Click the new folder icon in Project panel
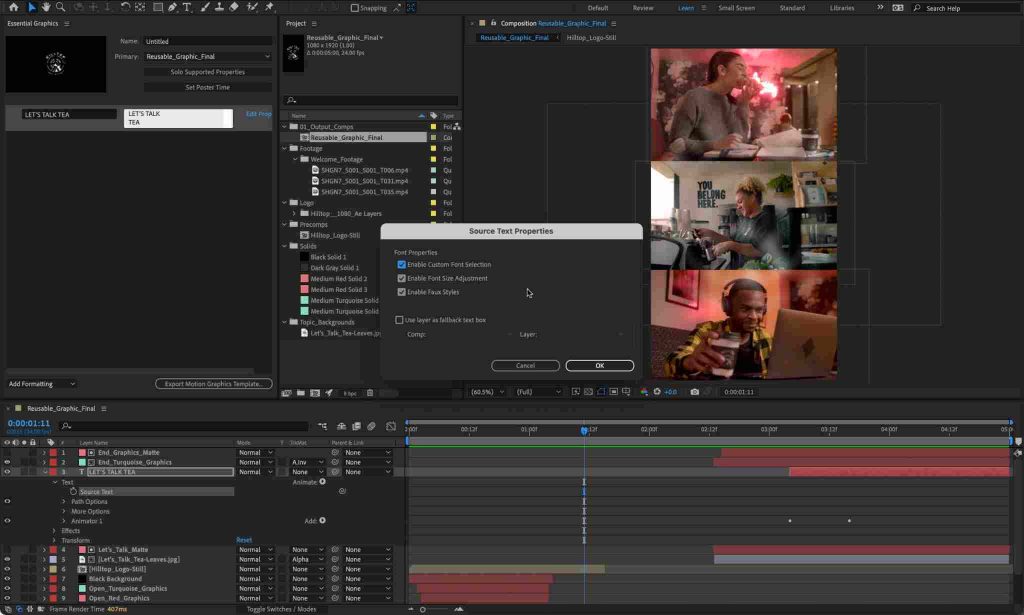 coord(300,393)
